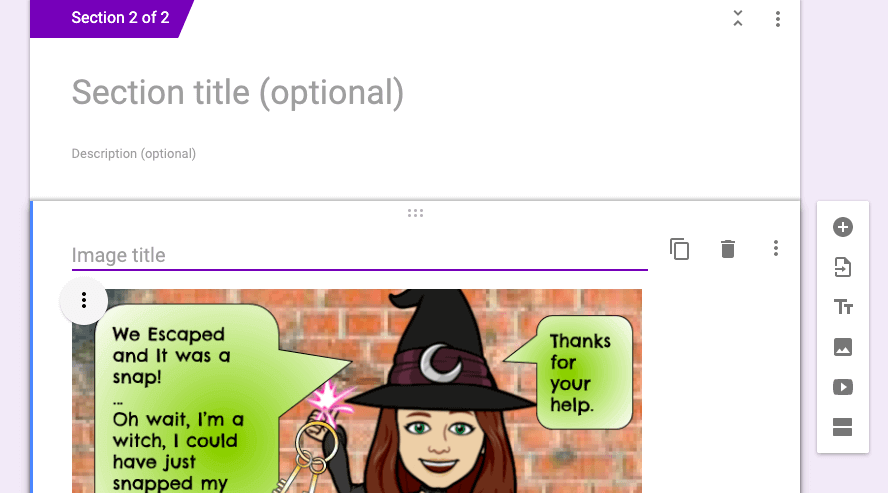Click the Image title field
The height and width of the screenshot is (493, 888).
pos(360,255)
